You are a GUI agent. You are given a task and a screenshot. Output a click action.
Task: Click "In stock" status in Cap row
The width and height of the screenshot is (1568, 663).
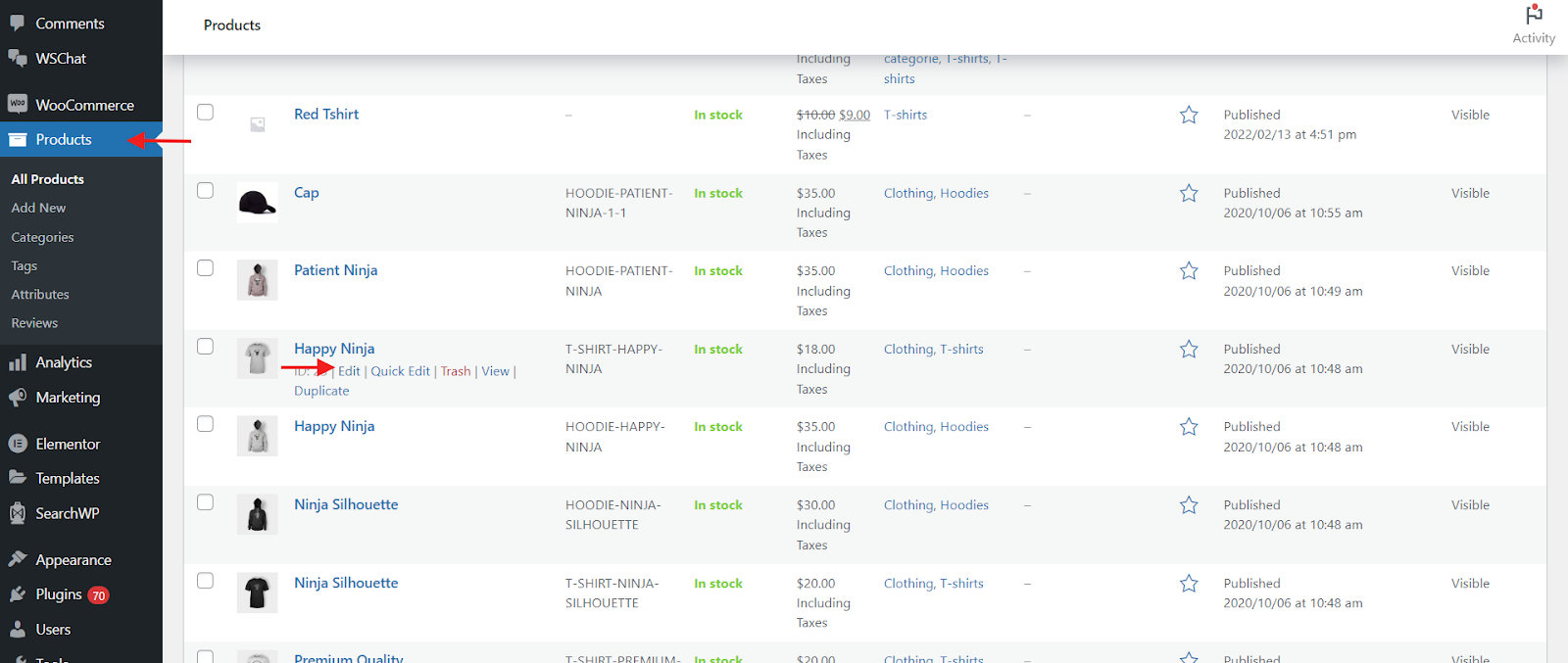click(718, 193)
